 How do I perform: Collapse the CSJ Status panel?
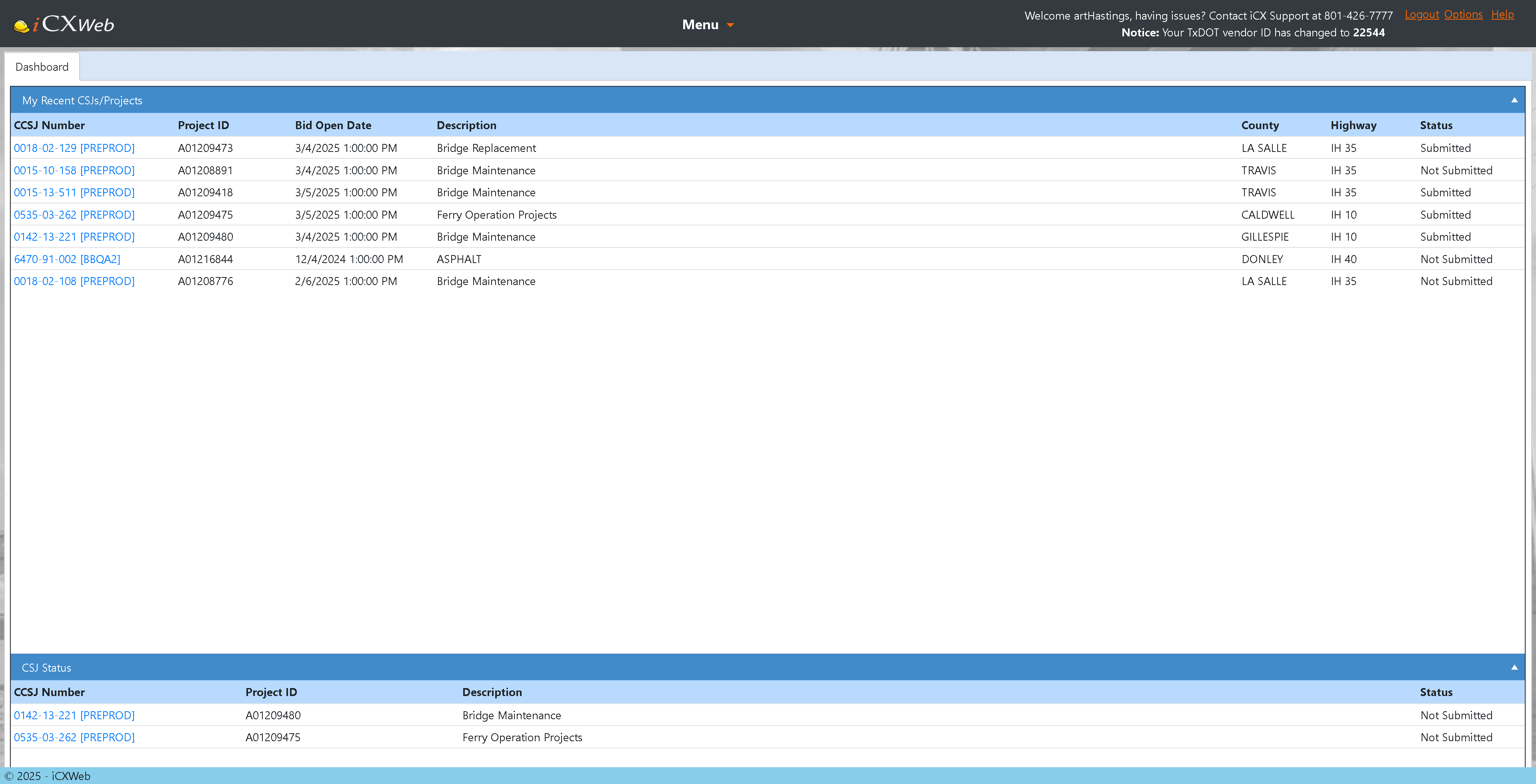coord(1514,667)
